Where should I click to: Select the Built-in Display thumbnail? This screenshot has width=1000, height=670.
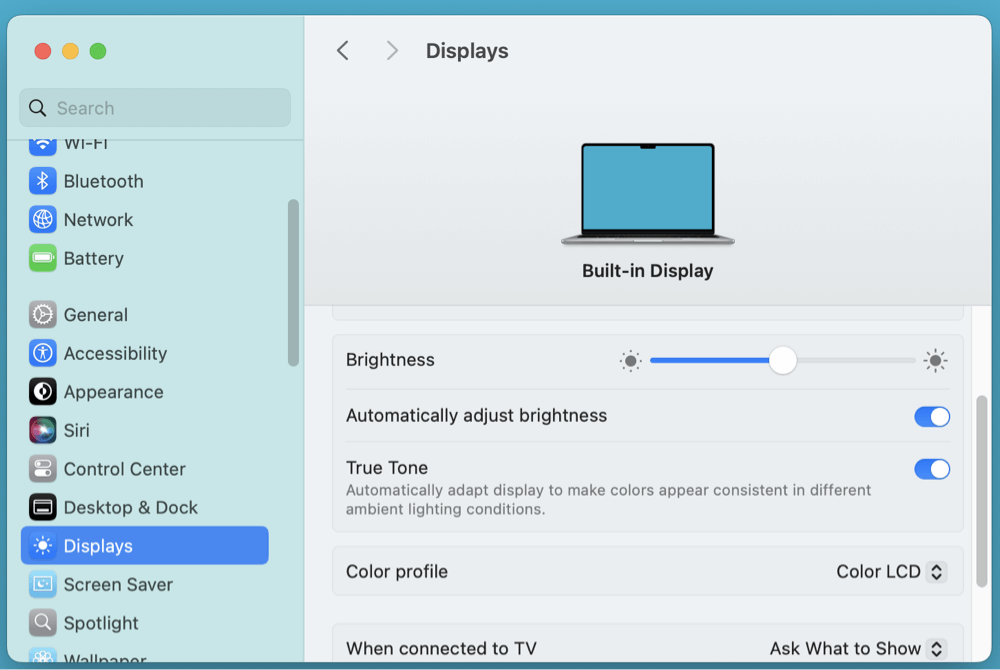(x=648, y=194)
